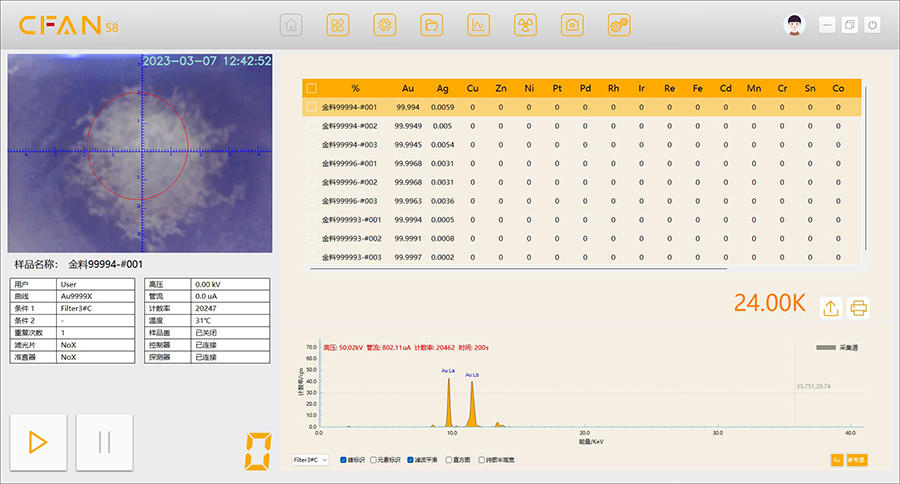The height and width of the screenshot is (484, 900).
Task: Uncheck the 滤波平滑 smoothing checkbox
Action: tap(410, 460)
